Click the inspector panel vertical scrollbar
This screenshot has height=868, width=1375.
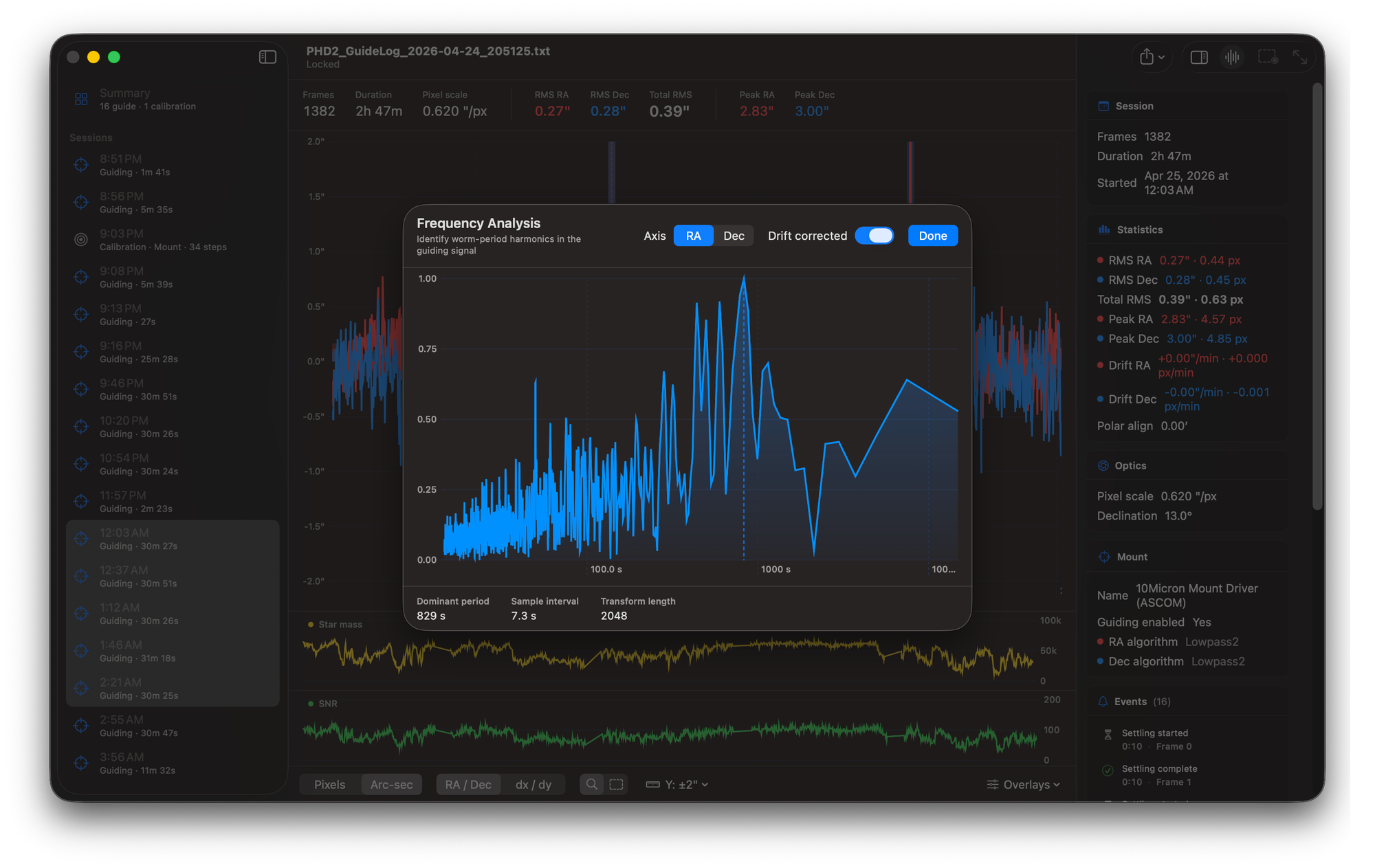coord(1317,296)
